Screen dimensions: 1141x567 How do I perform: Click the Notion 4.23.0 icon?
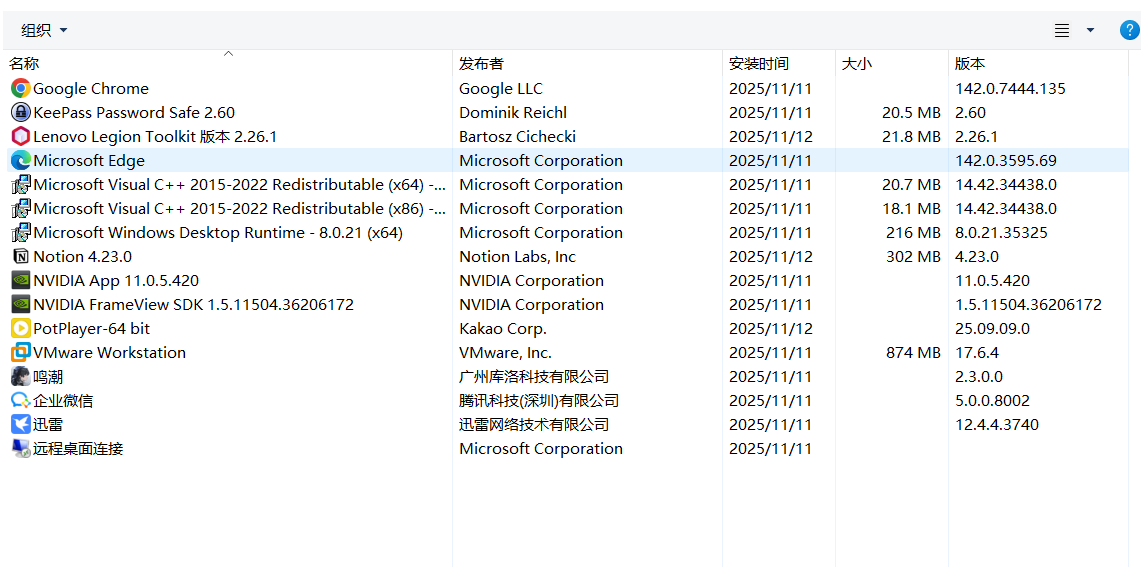coord(20,257)
